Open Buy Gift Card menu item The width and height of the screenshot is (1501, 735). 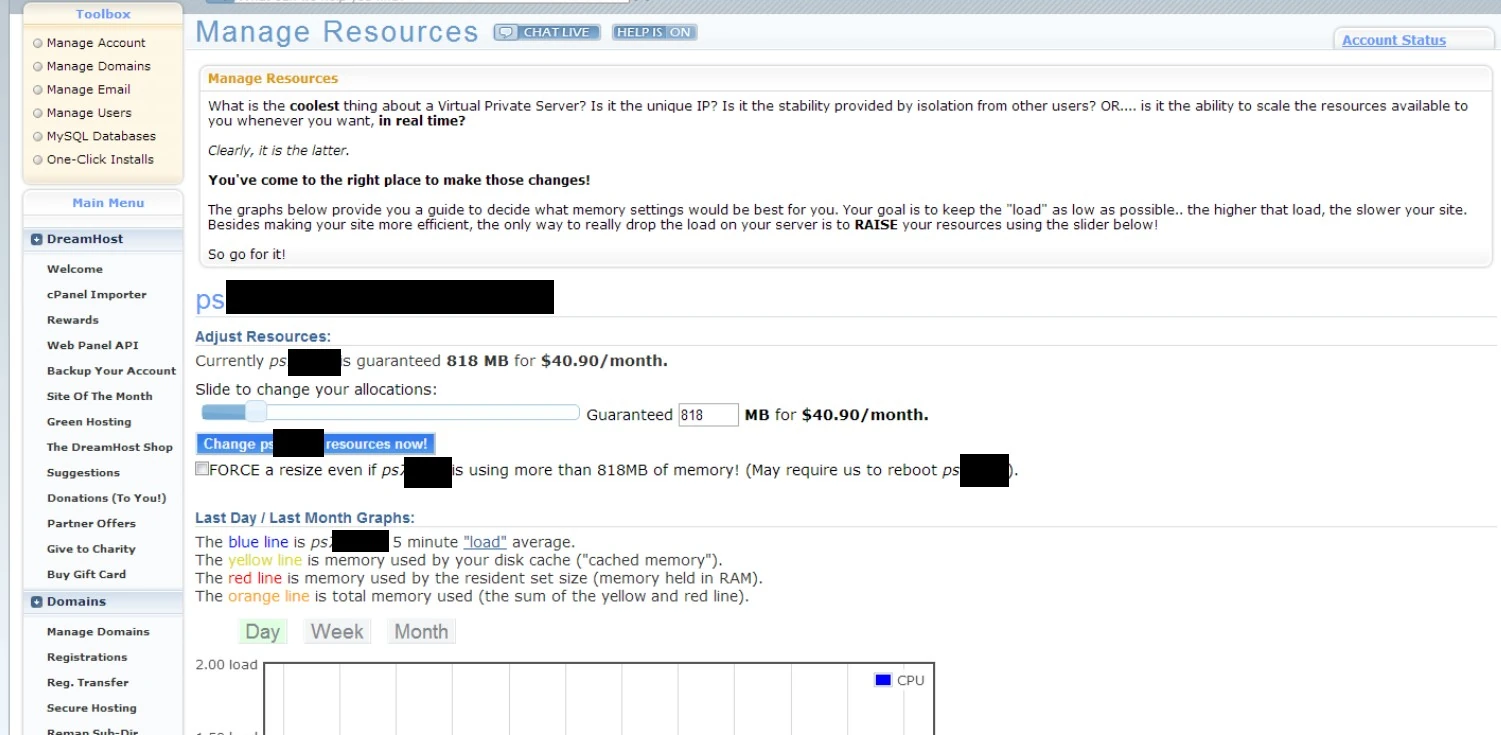tap(86, 574)
